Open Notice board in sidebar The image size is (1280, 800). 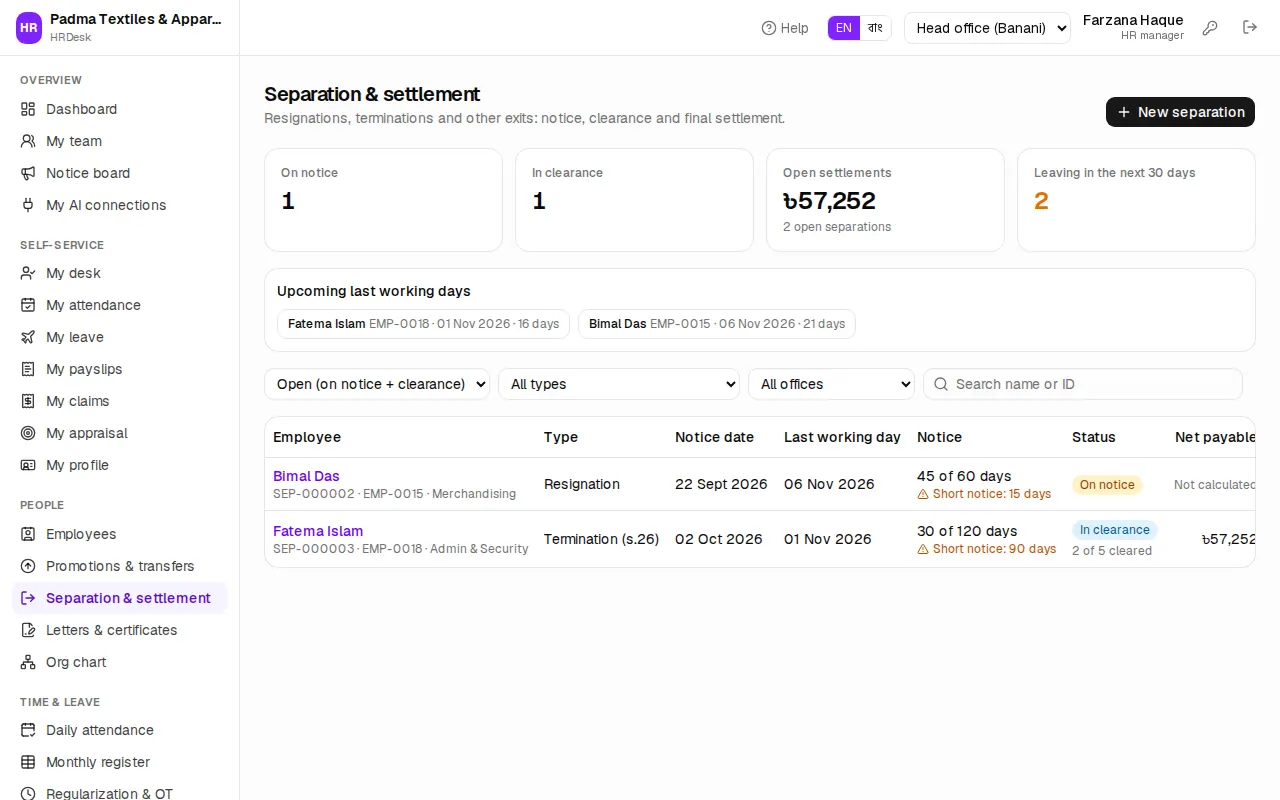[120, 173]
